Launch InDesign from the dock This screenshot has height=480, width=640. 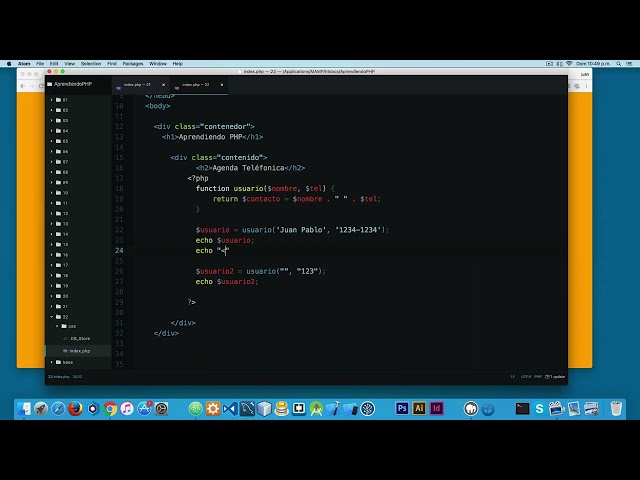(x=437, y=408)
